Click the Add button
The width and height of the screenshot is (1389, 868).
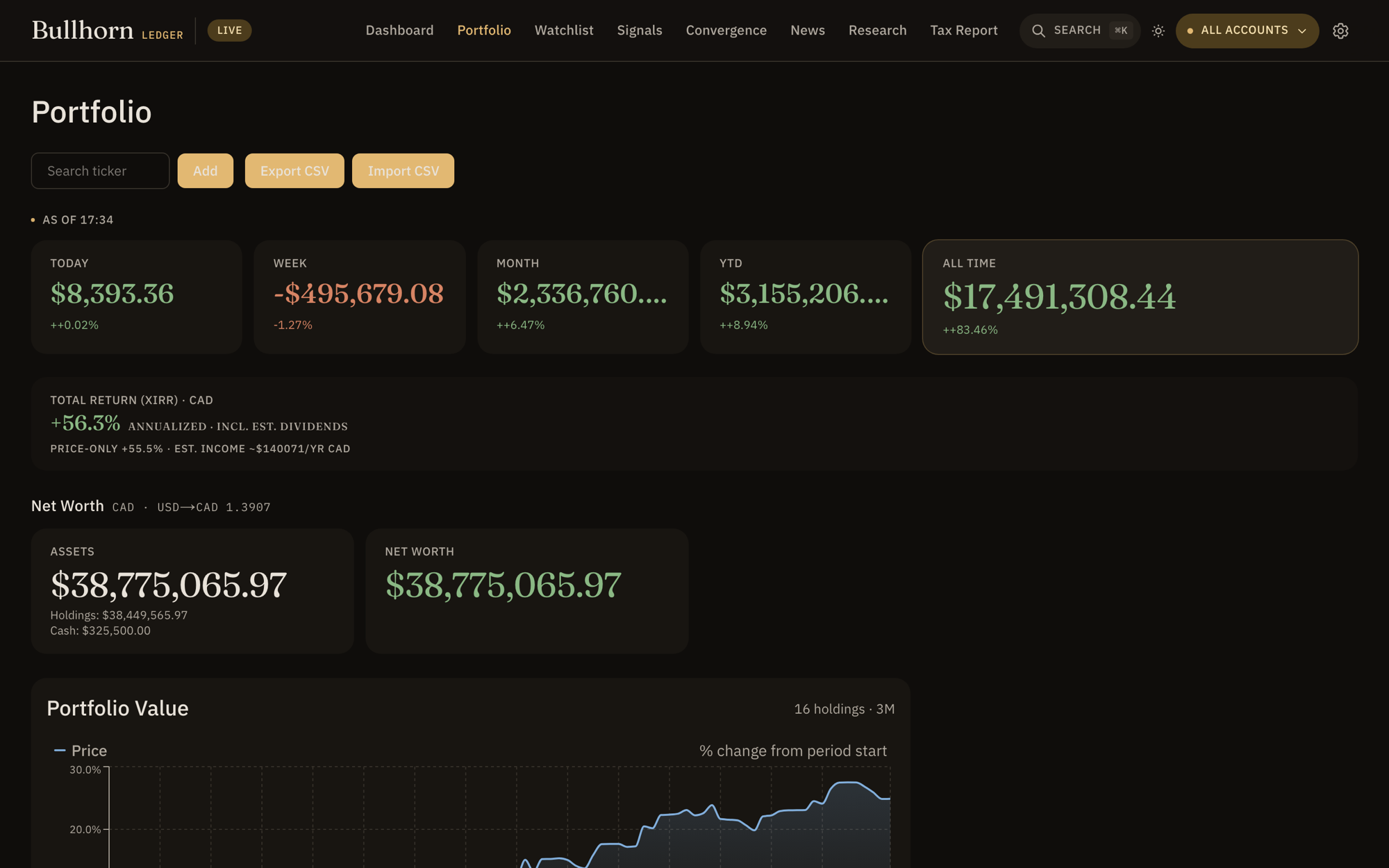205,171
